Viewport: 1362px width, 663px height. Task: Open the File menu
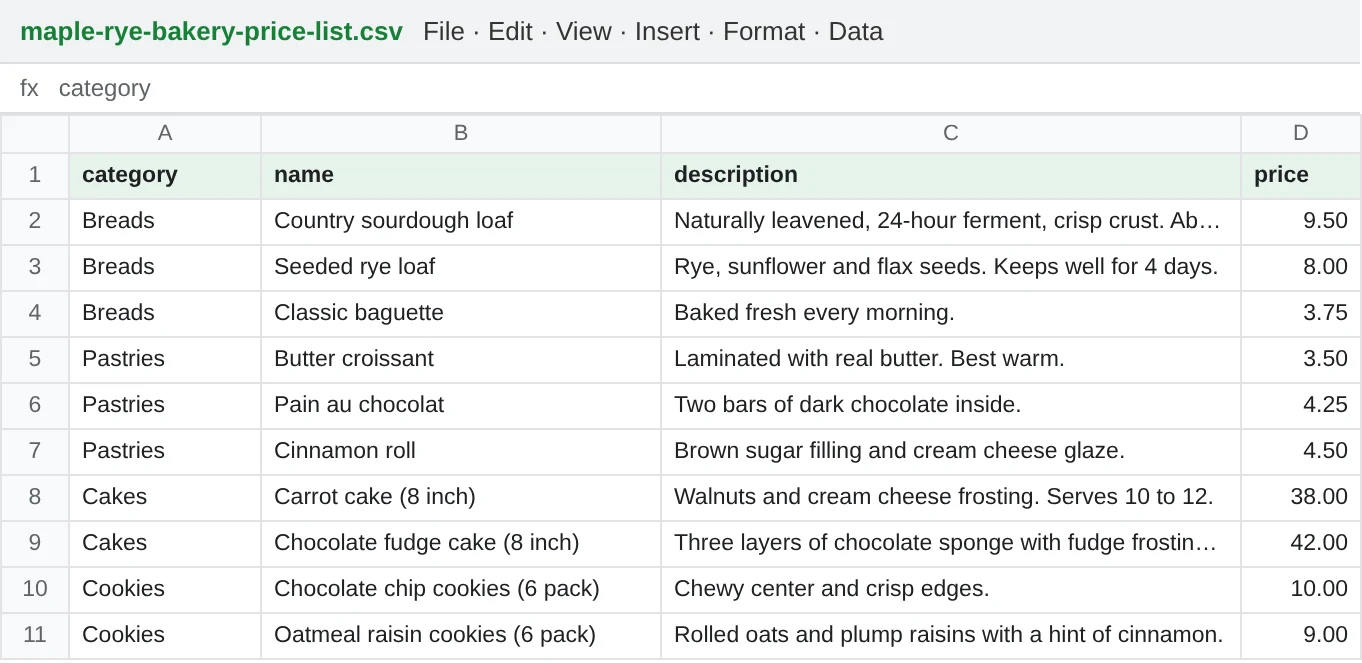point(443,31)
